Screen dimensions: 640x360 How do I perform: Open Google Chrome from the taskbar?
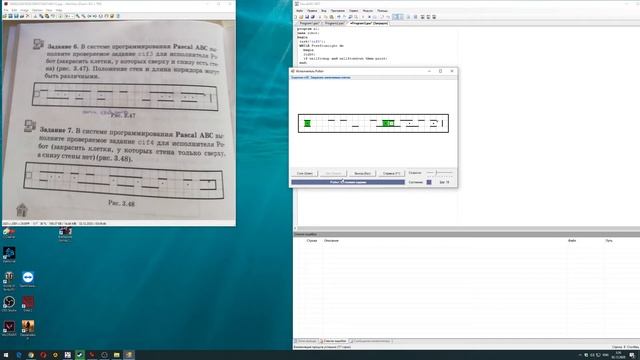point(31,355)
